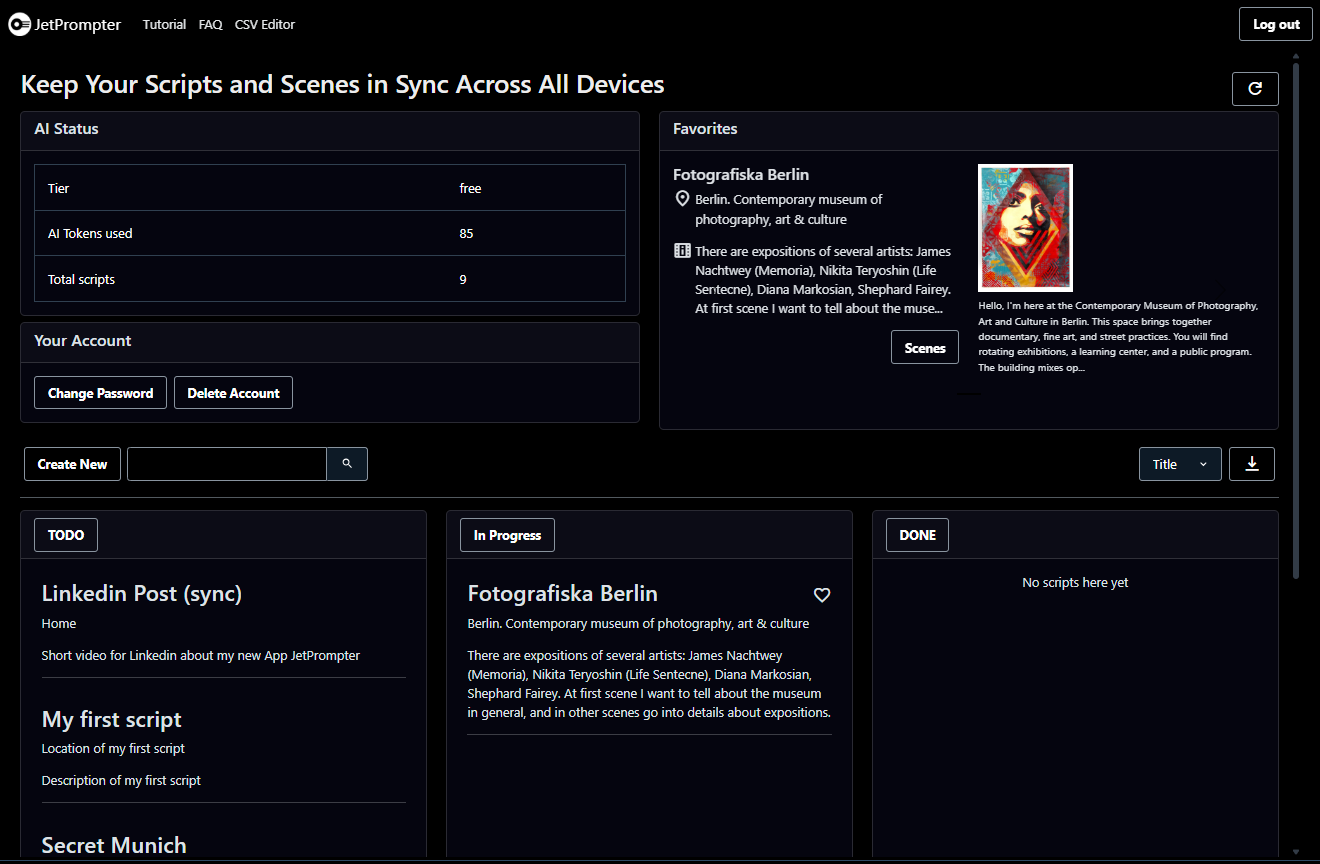Click the page vertical scrollbar

[1296, 320]
